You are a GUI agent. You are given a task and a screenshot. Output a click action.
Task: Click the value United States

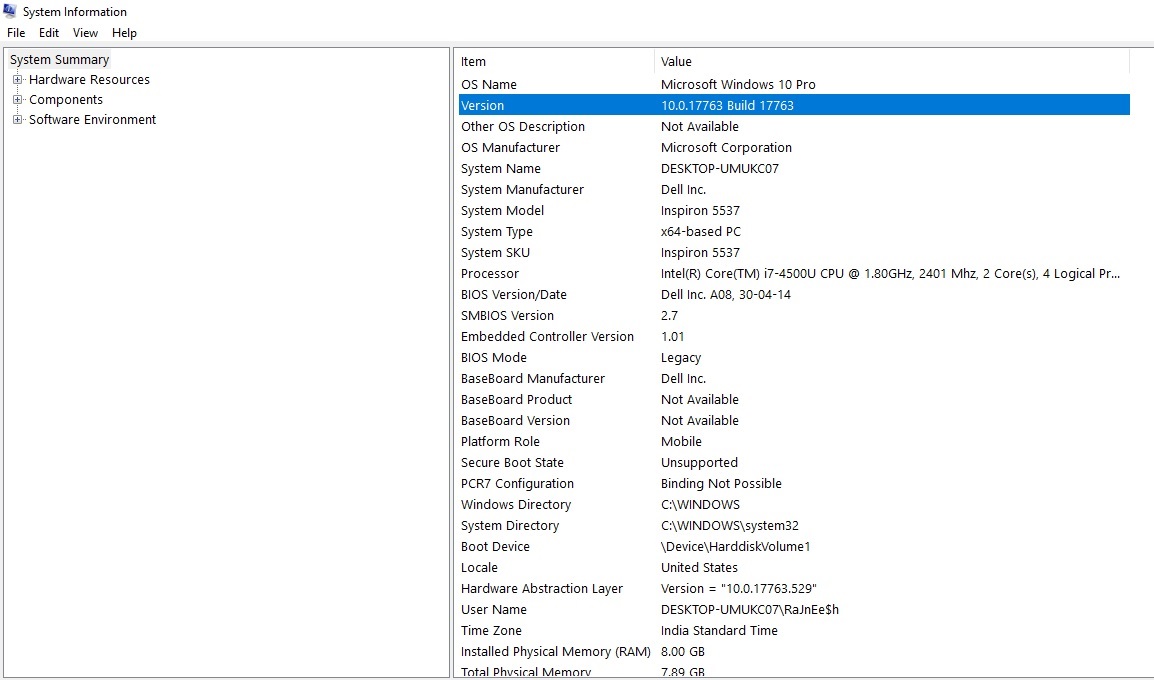pyautogui.click(x=699, y=567)
